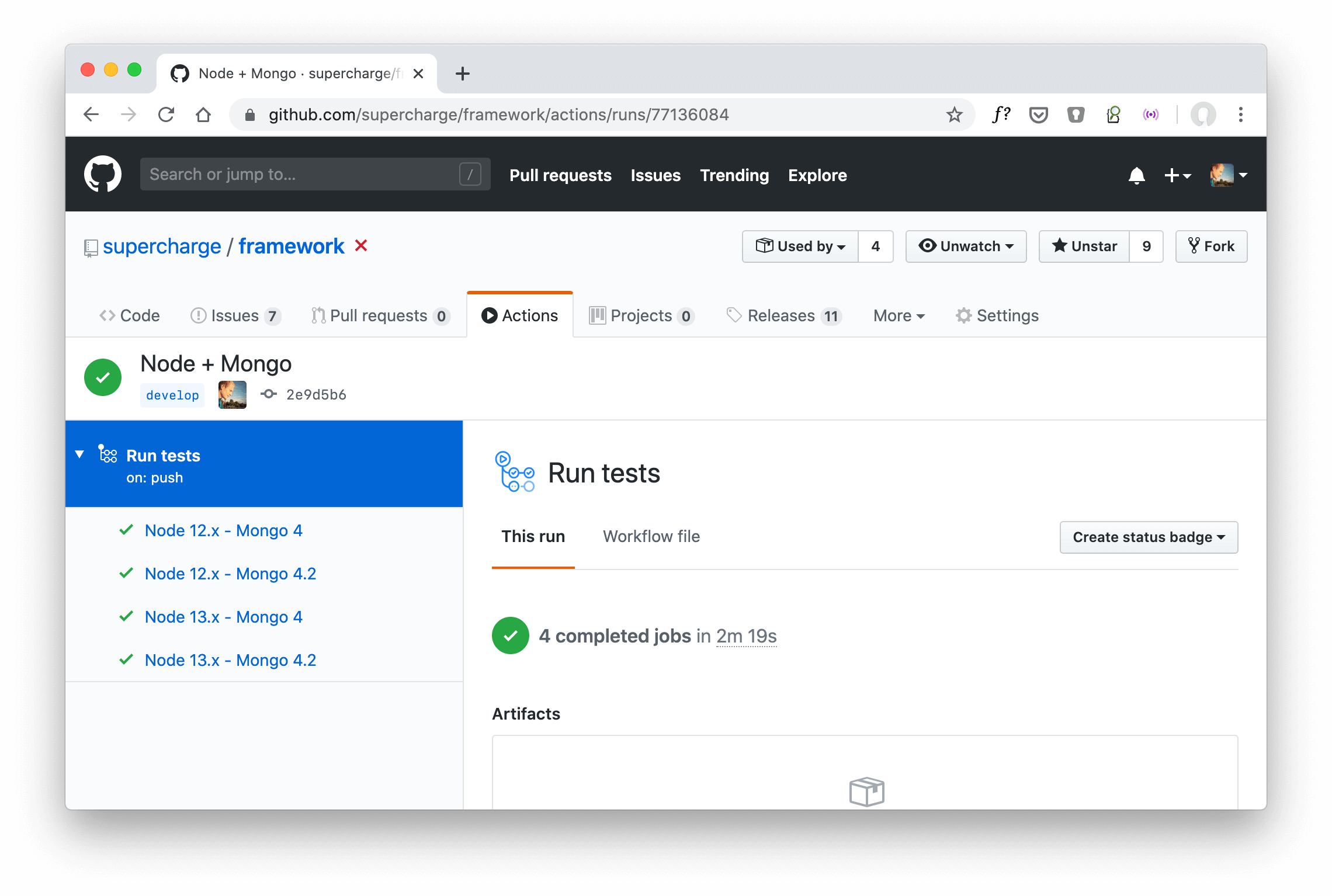Click the reload icon in the browser toolbar
This screenshot has height=896, width=1332.
(x=166, y=114)
